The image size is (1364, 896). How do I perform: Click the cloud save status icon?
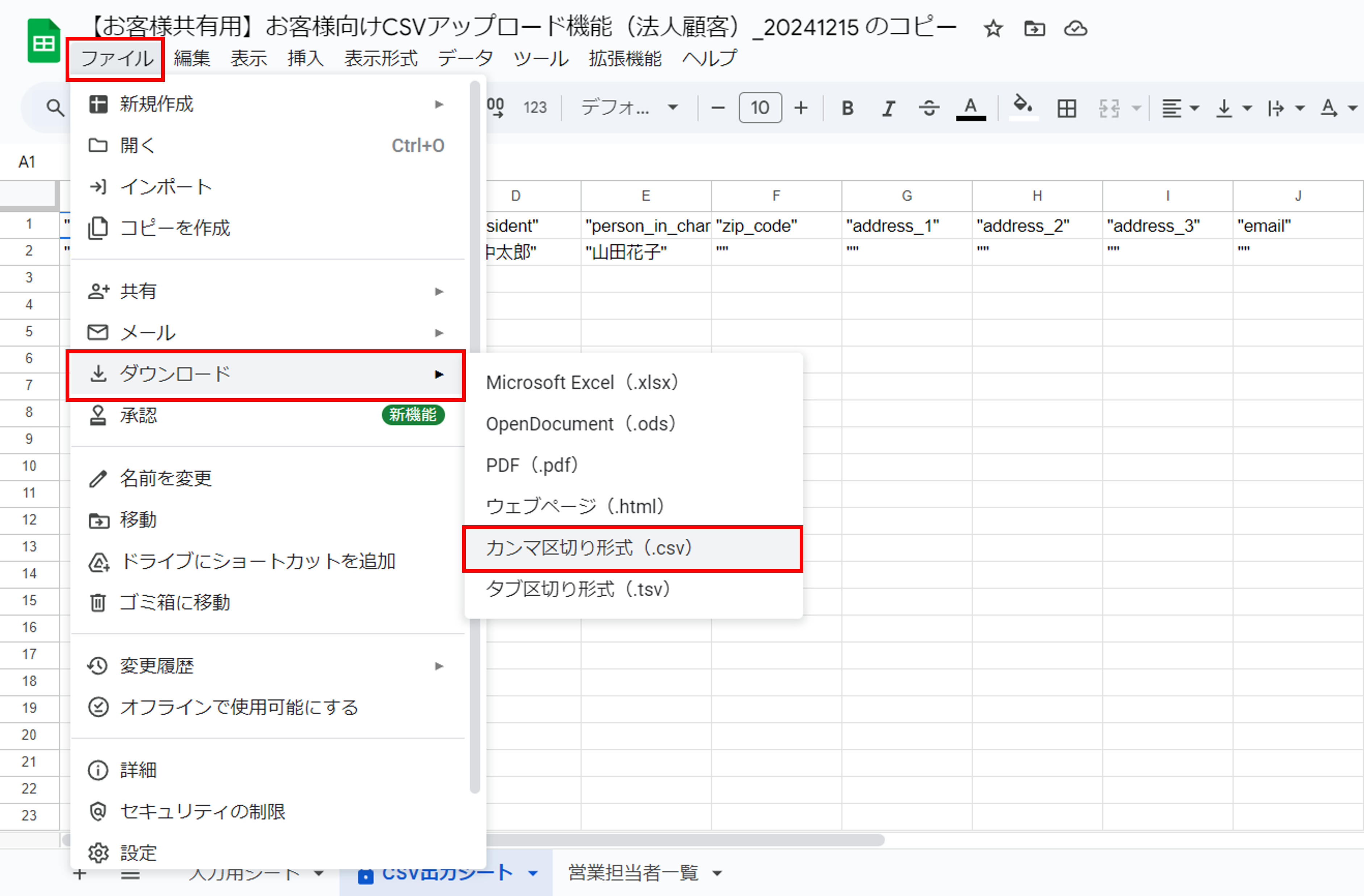click(1075, 29)
